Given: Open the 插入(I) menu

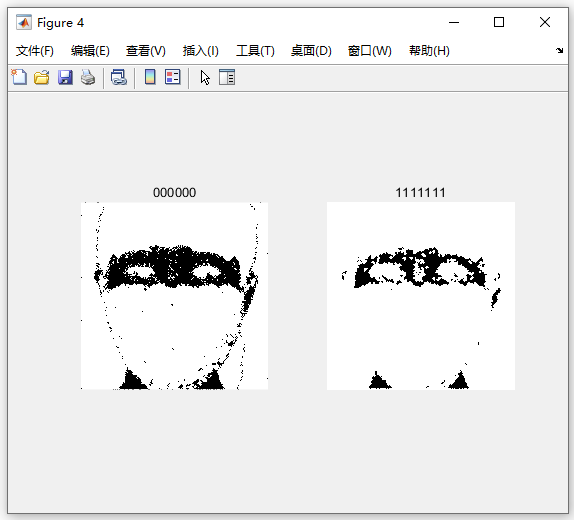Looking at the screenshot, I should (201, 51).
